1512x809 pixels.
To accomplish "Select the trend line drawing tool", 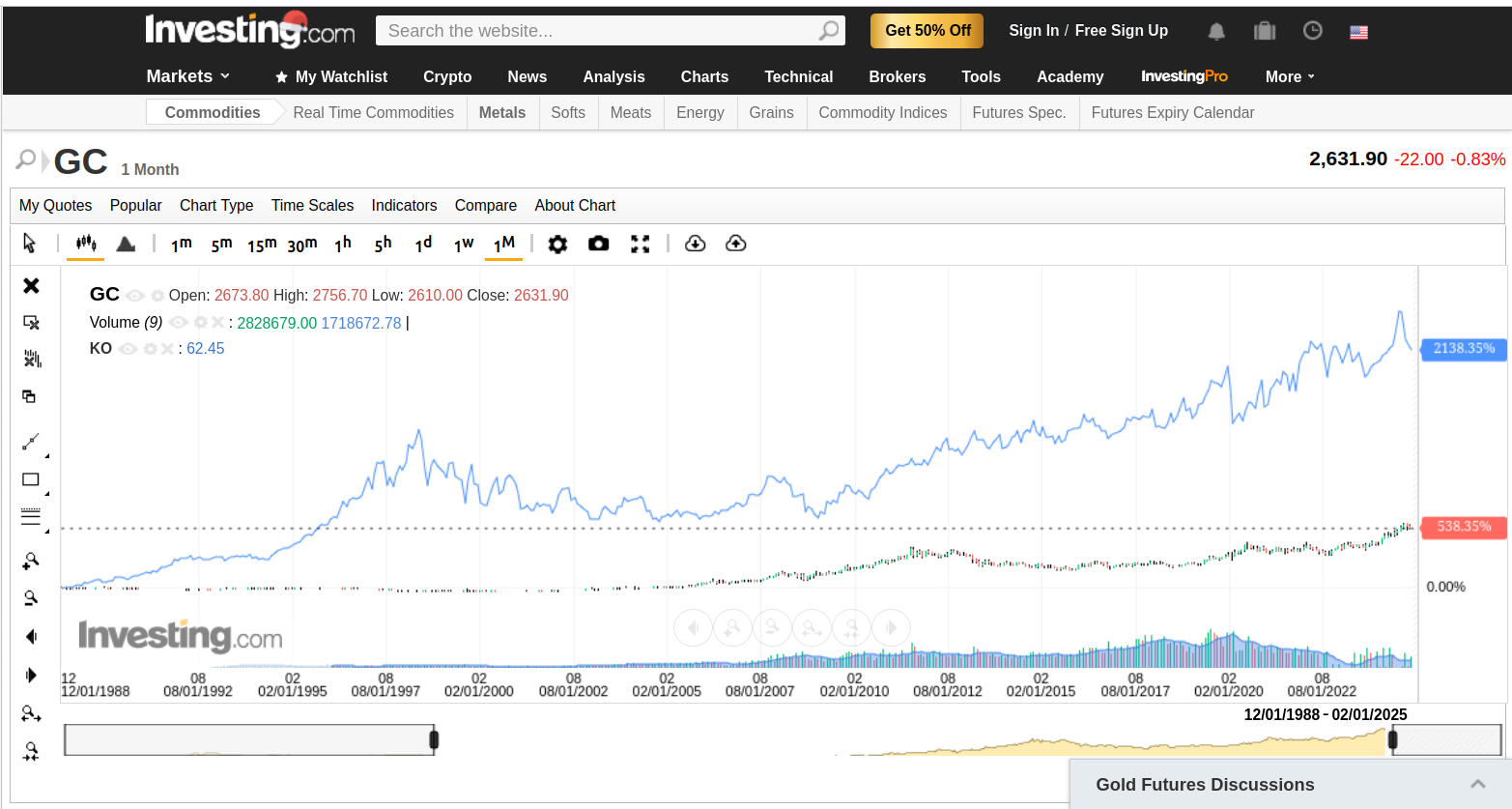I will [x=31, y=442].
